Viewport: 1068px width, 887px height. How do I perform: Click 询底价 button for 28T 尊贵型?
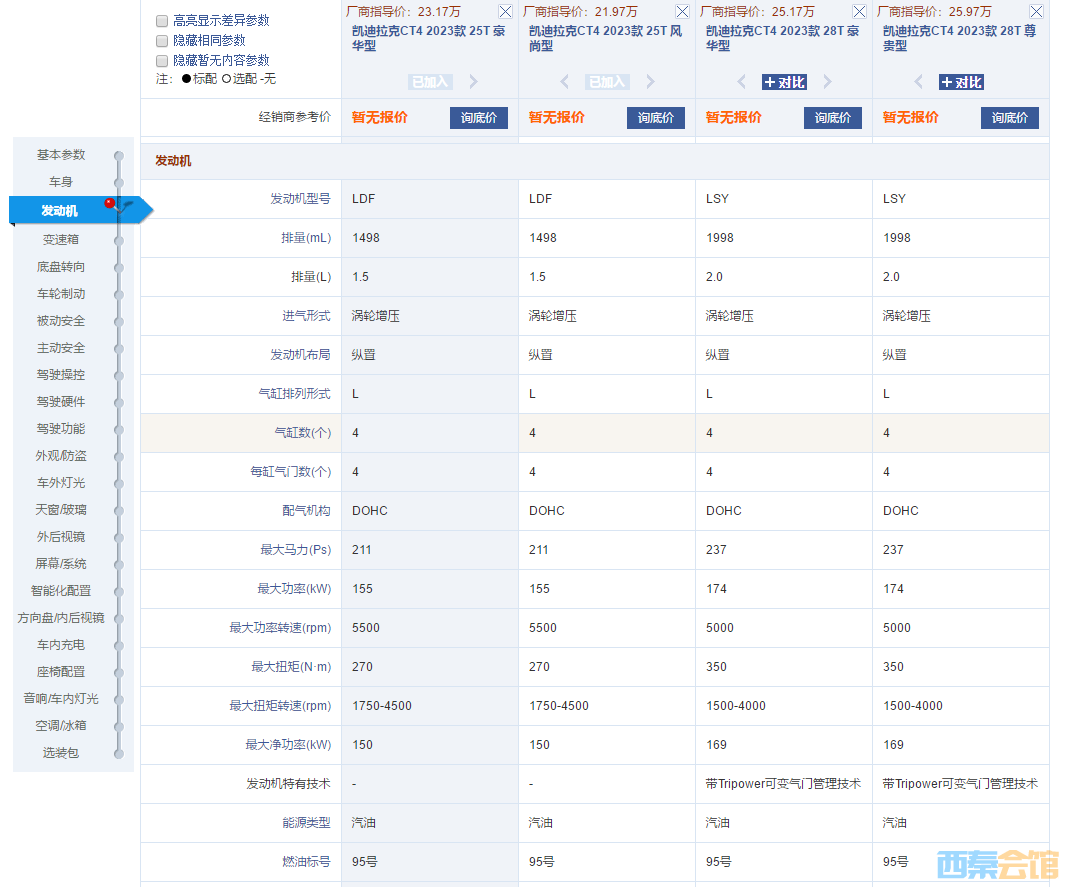(1009, 118)
